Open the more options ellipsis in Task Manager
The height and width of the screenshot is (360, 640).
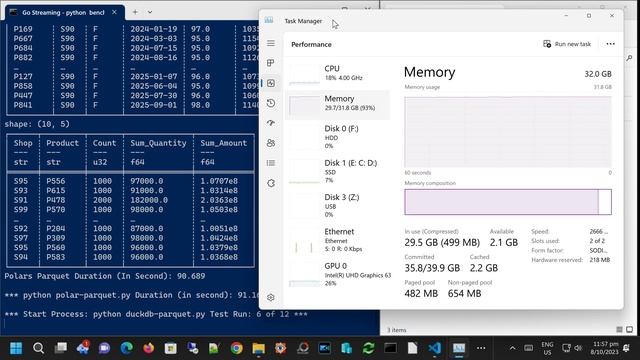click(610, 44)
